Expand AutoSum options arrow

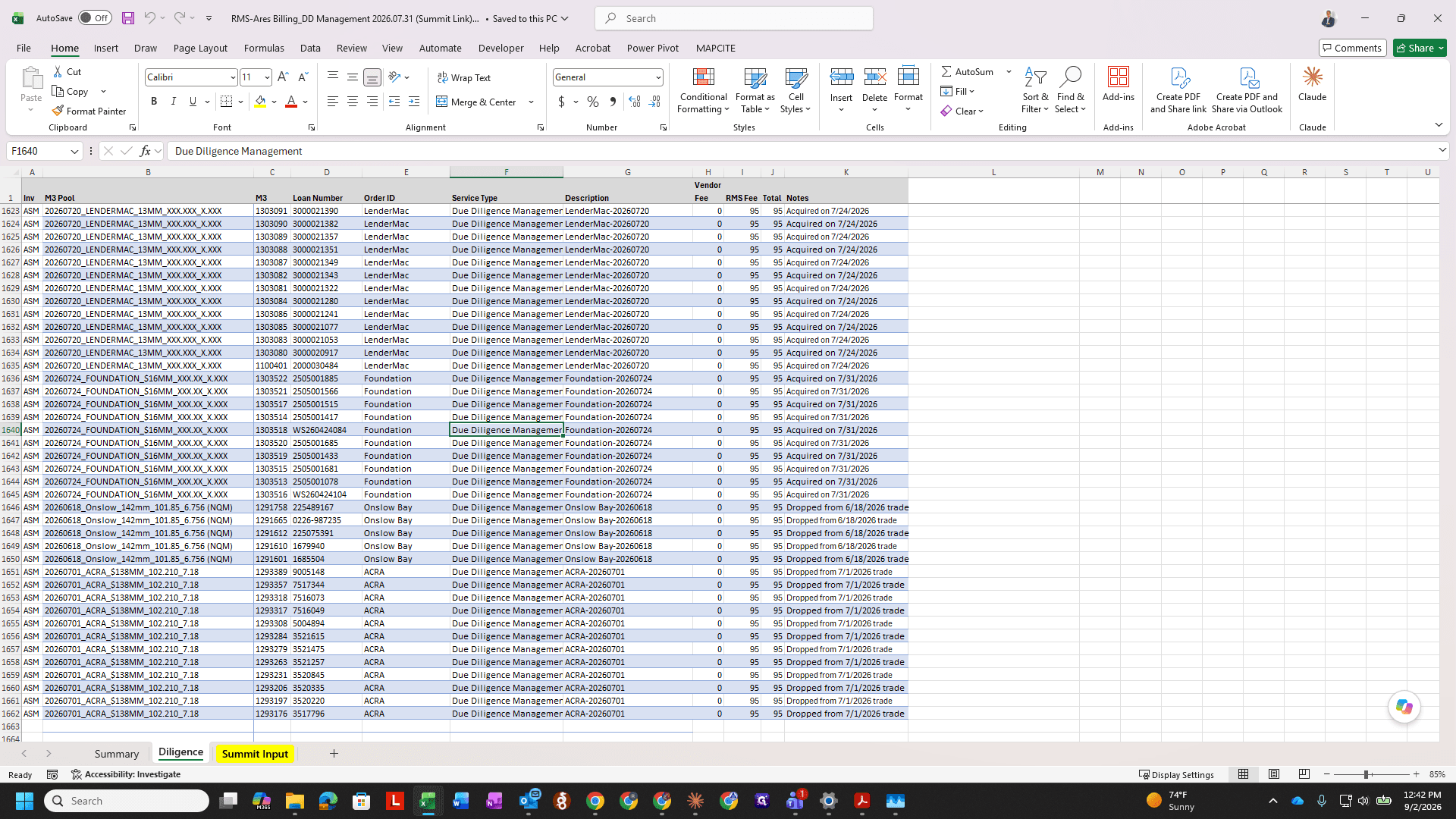tap(1009, 71)
